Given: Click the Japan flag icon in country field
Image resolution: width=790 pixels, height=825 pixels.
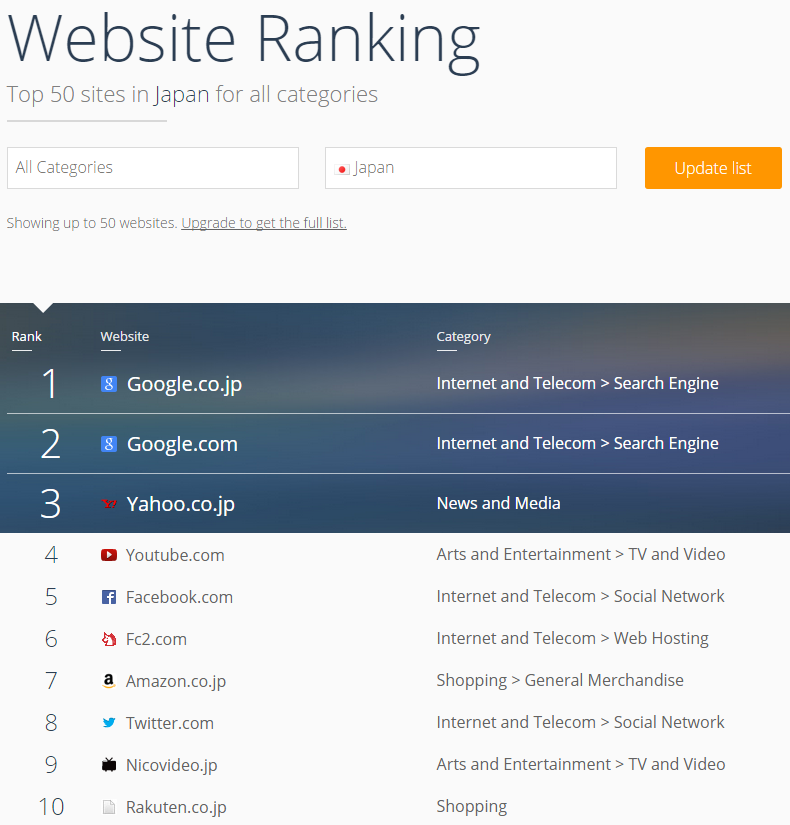Looking at the screenshot, I should point(342,169).
